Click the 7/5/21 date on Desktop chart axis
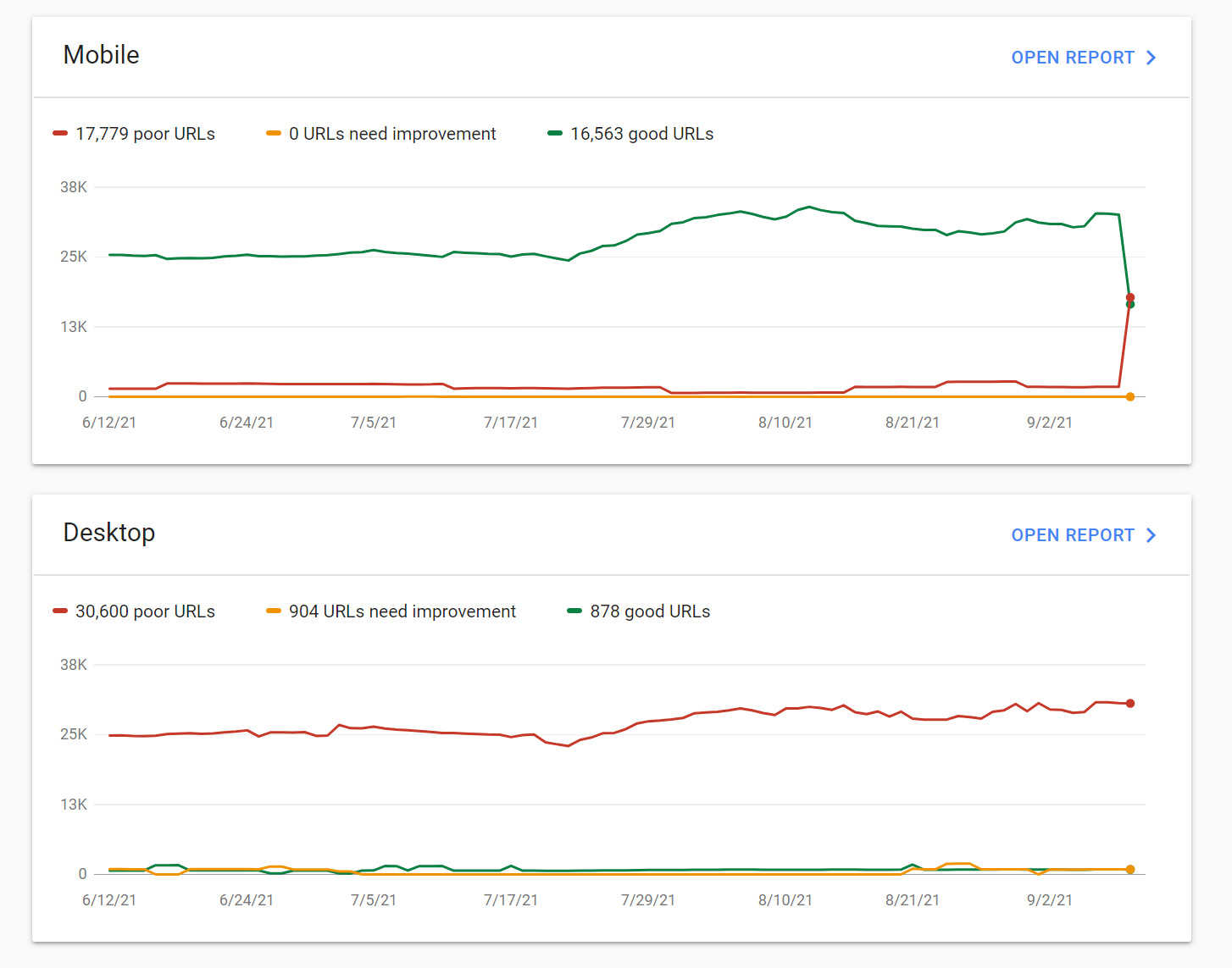Image resolution: width=1232 pixels, height=968 pixels. click(x=374, y=900)
